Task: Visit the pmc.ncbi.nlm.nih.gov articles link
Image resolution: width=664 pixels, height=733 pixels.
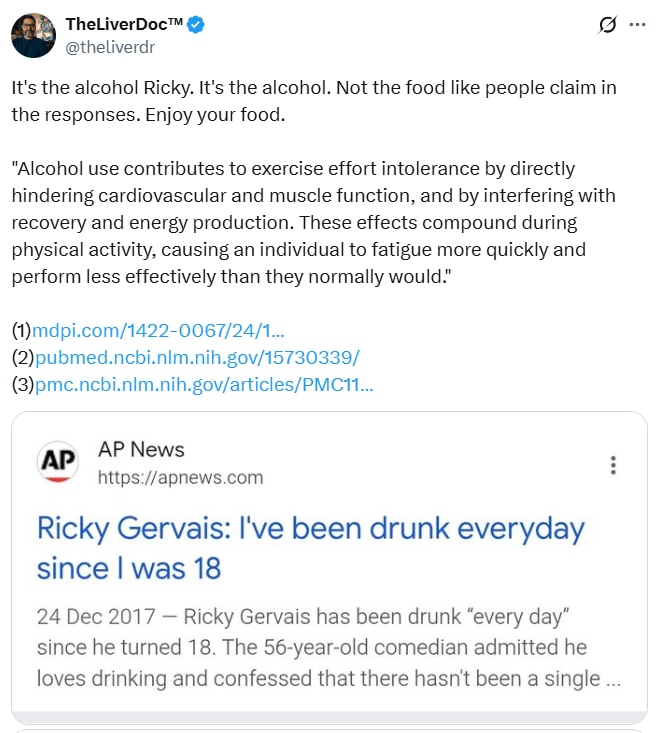Action: 204,384
